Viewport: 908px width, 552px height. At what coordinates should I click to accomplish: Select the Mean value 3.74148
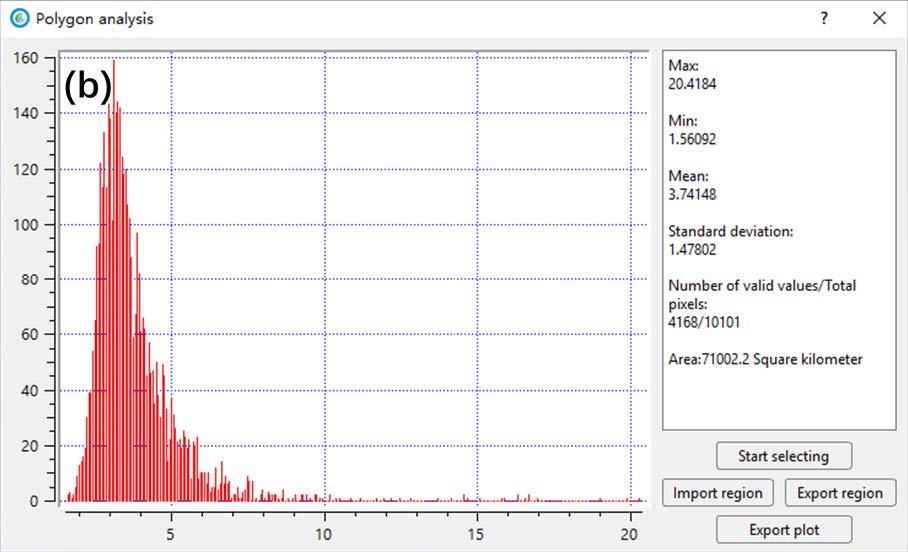click(692, 194)
